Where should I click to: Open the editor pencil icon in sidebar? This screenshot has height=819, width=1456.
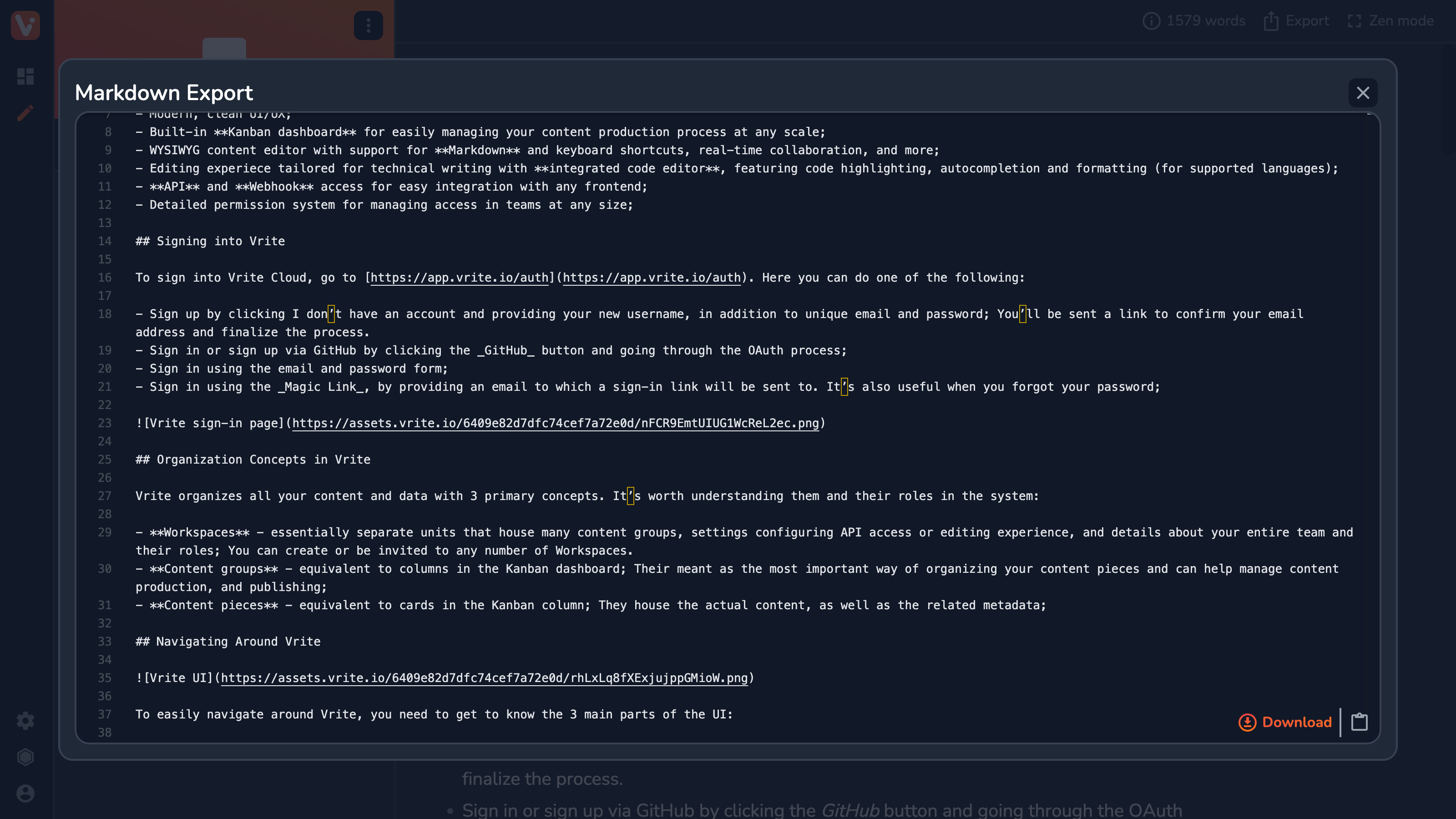tap(25, 113)
